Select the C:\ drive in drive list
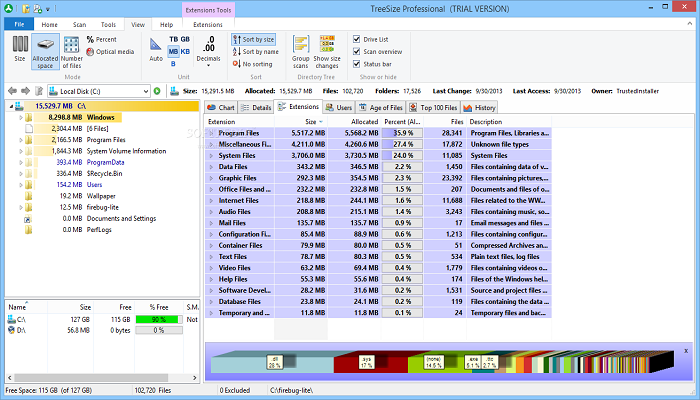The width and height of the screenshot is (700, 400). 21,320
